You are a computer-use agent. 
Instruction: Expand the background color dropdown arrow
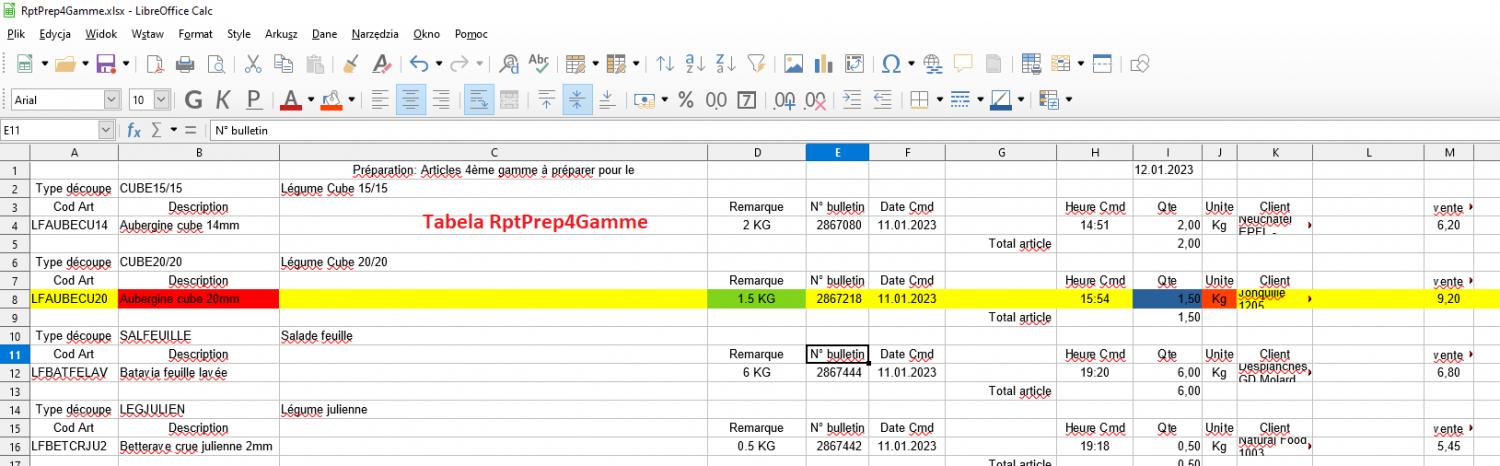point(353,100)
